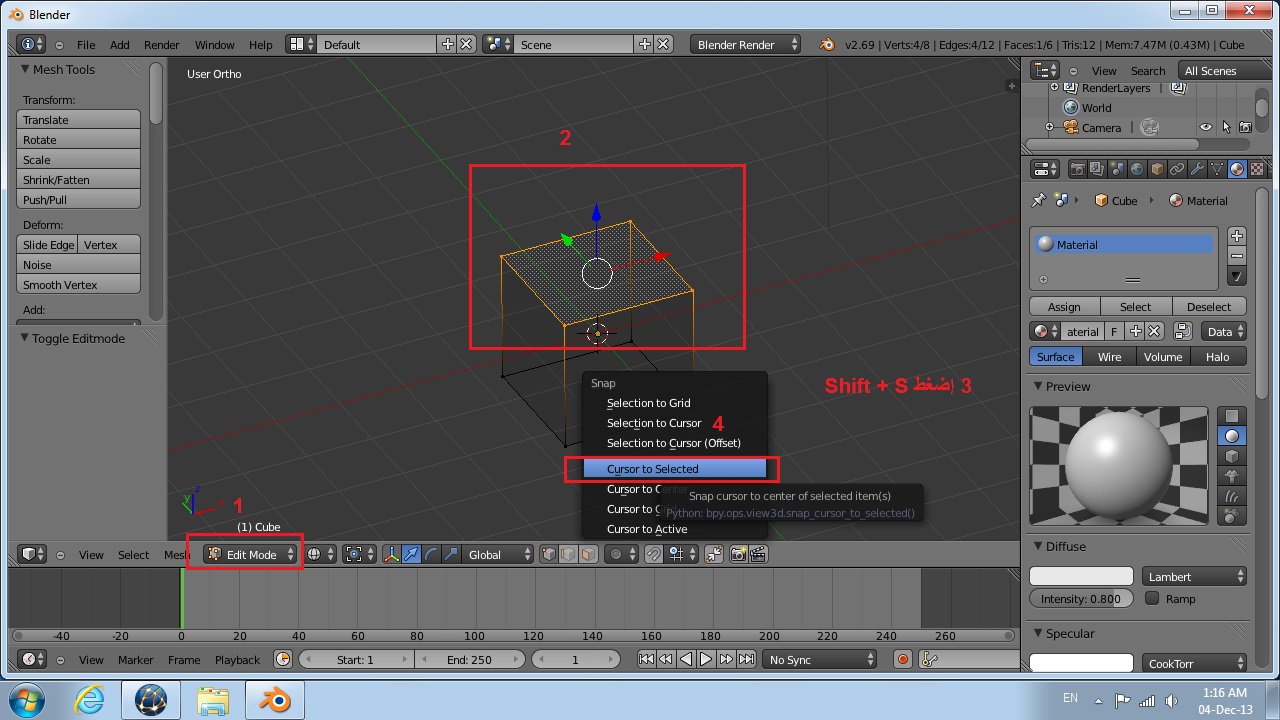Open Material properties tab sphere icon
The width and height of the screenshot is (1280, 720).
coord(1237,170)
